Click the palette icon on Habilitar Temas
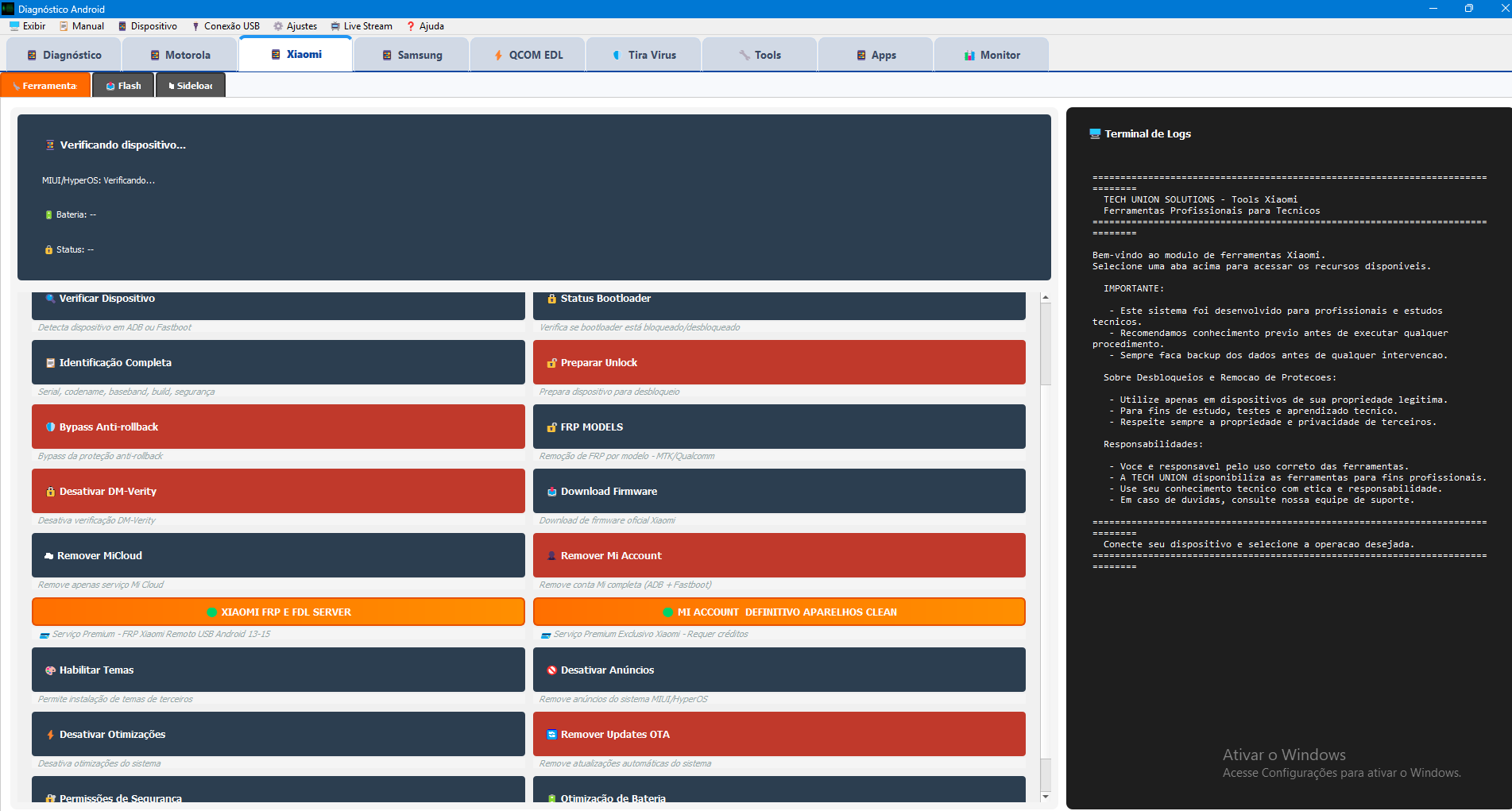 point(51,670)
